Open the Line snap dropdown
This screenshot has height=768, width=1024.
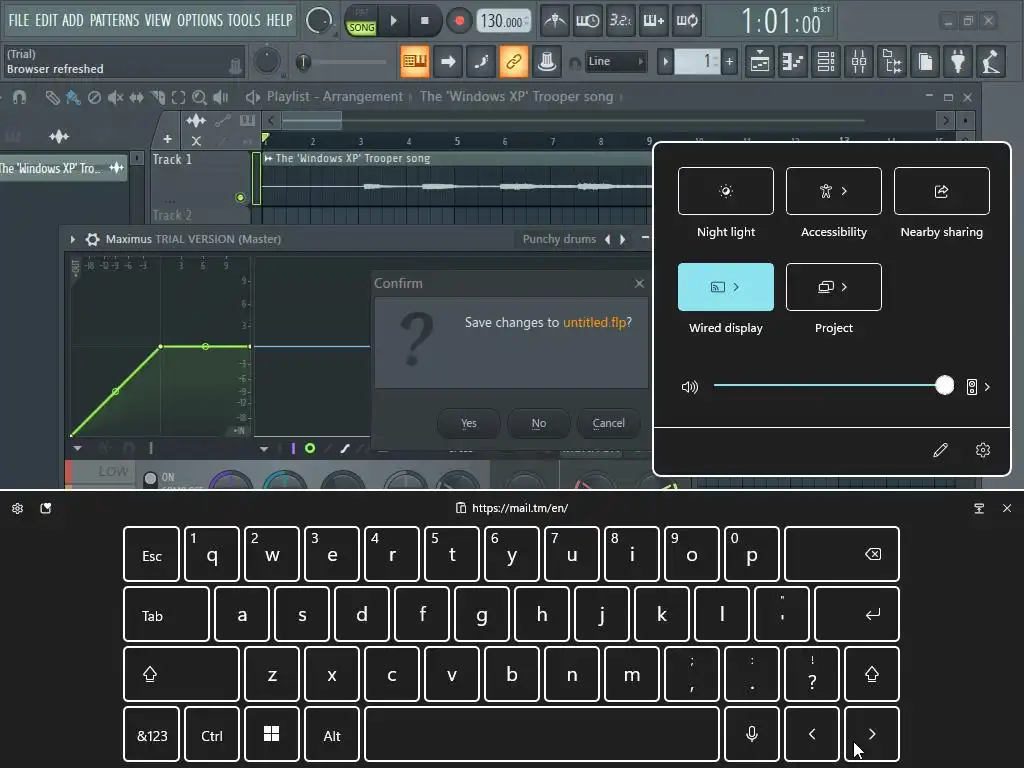pos(616,61)
